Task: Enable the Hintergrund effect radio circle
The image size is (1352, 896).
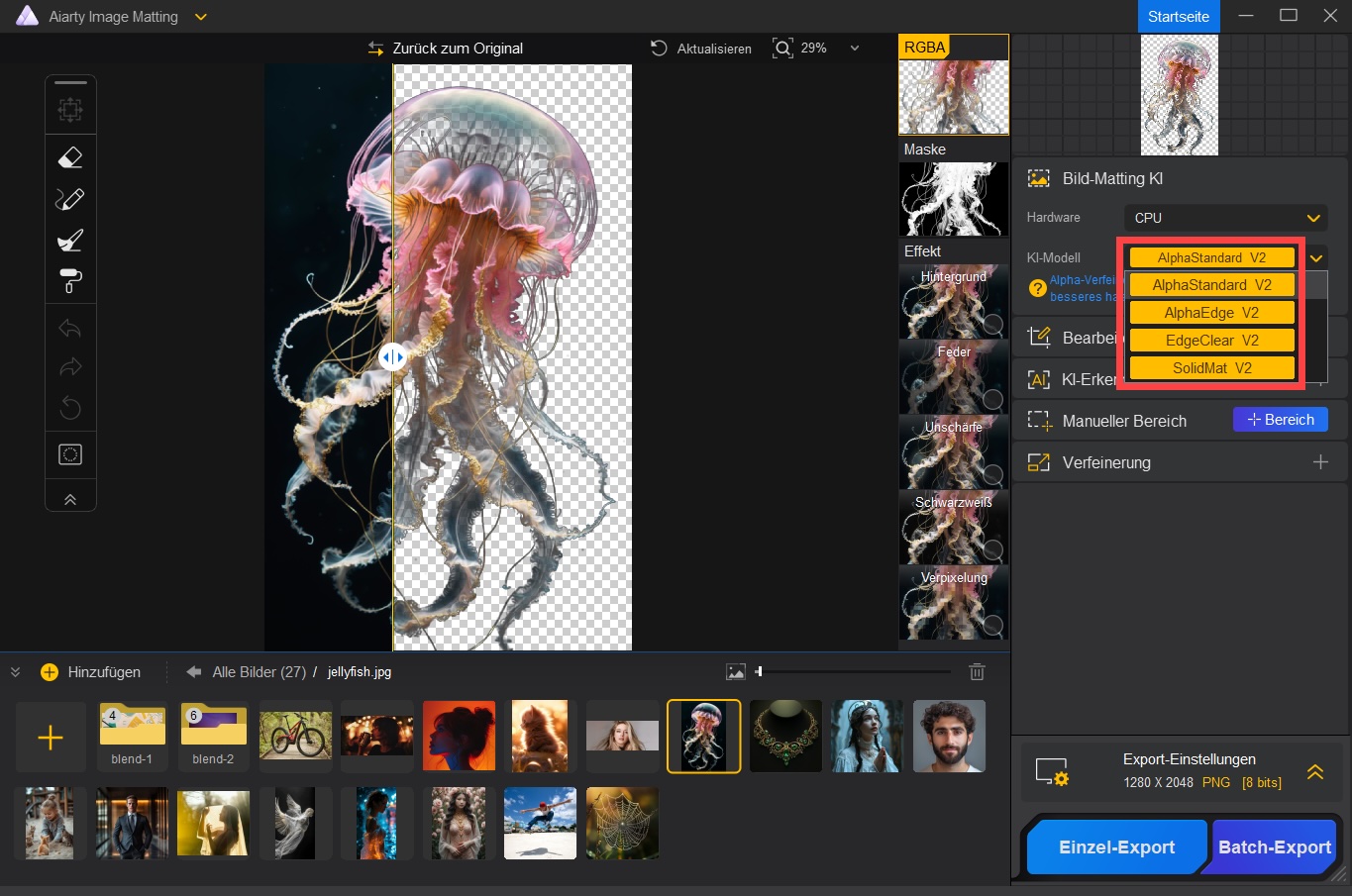Action: click(x=992, y=324)
